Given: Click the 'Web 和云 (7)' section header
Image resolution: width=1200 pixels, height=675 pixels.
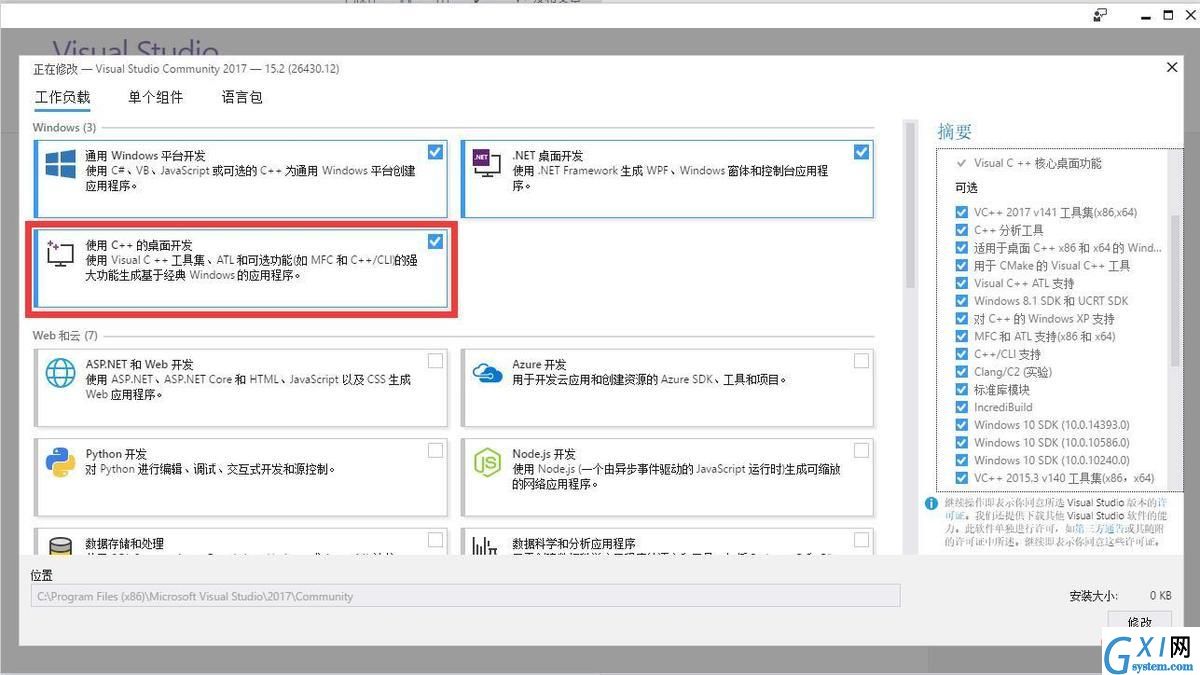Looking at the screenshot, I should (x=65, y=336).
